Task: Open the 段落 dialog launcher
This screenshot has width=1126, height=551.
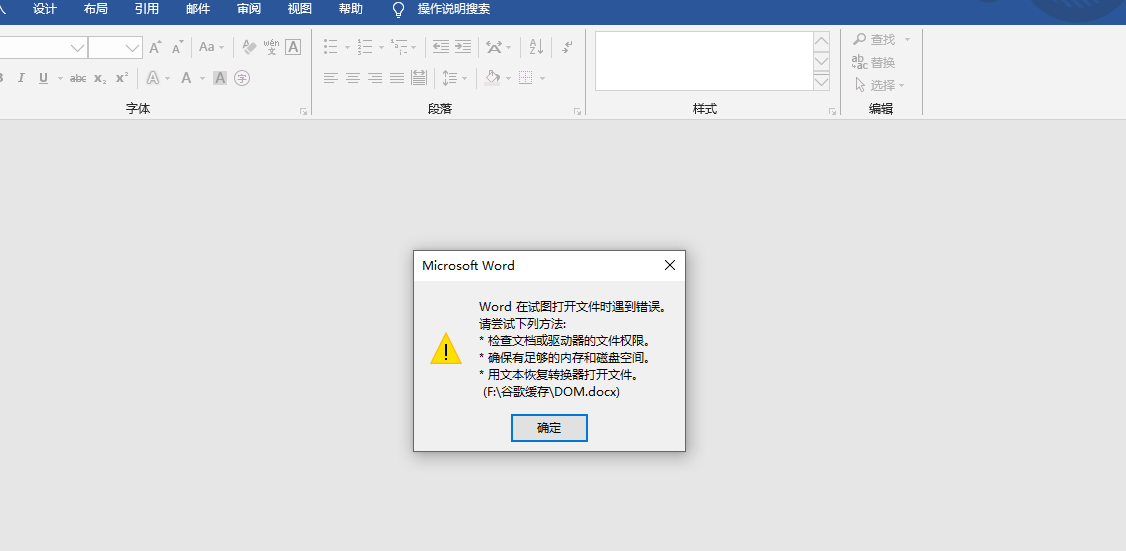Action: 577,111
